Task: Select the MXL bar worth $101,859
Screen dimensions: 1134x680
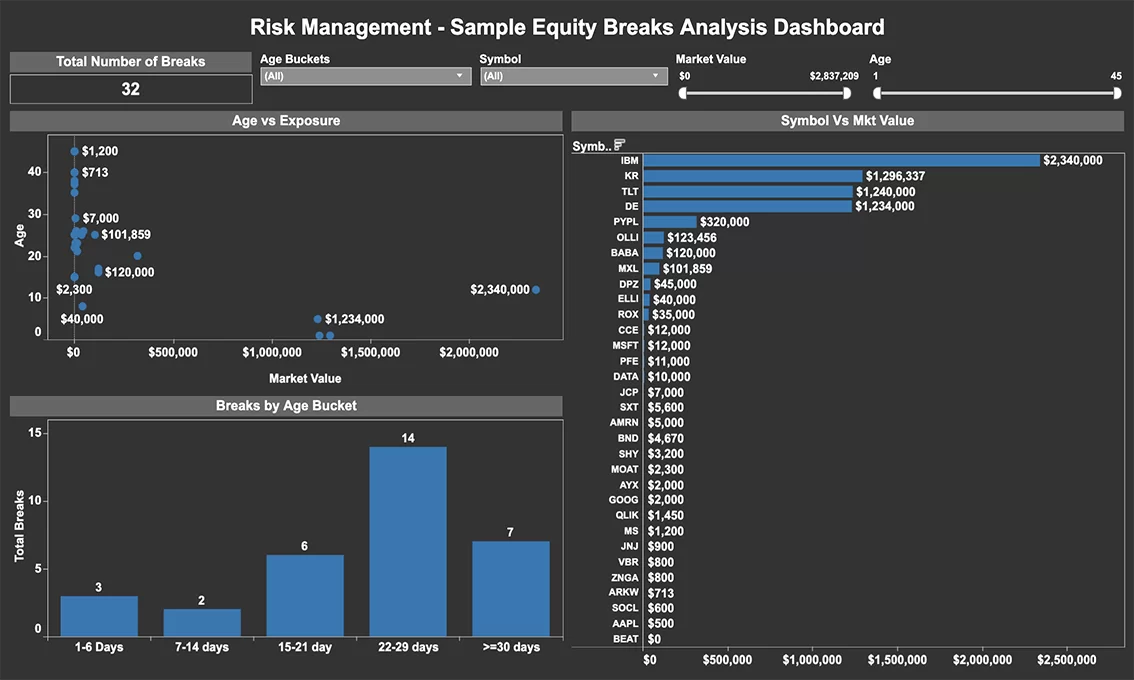Action: [652, 268]
